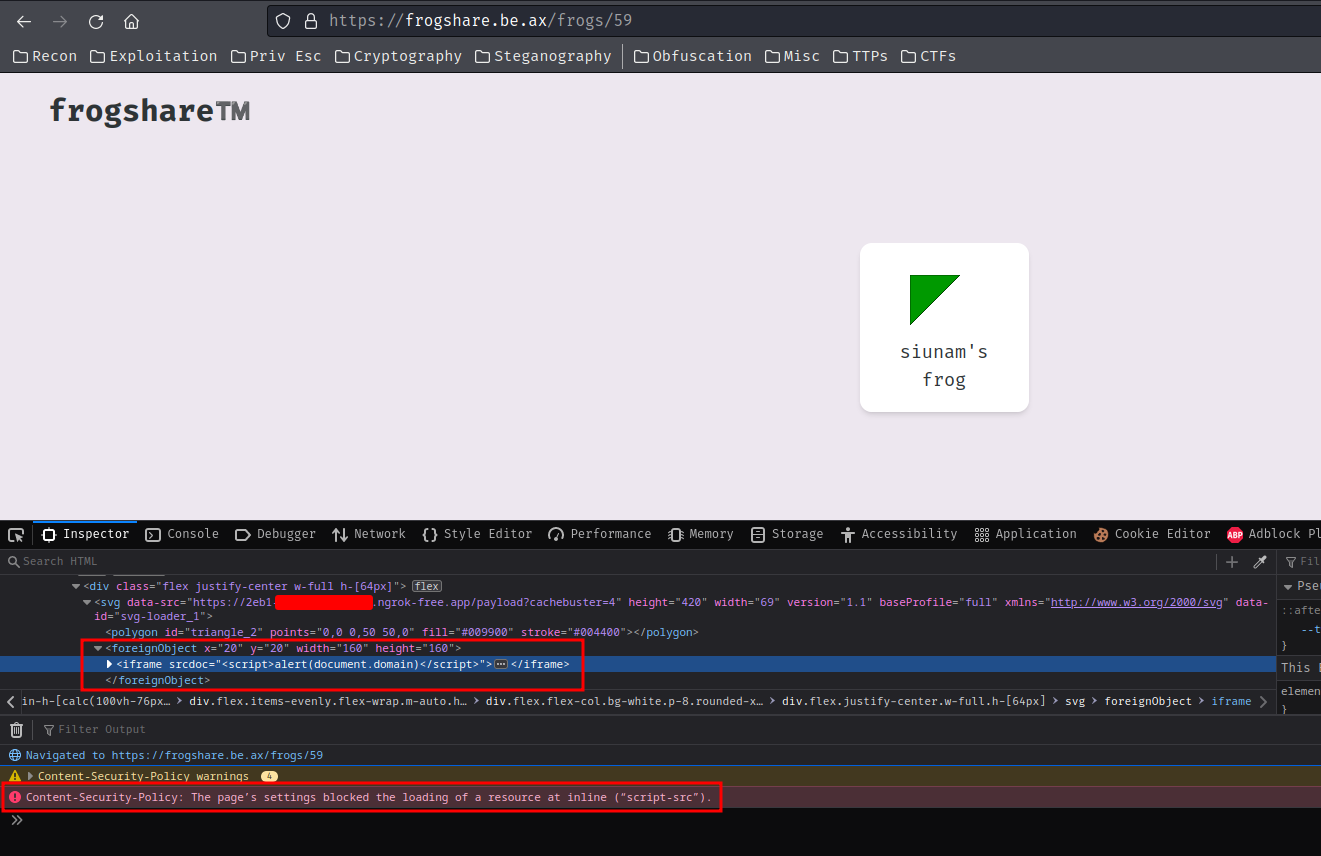Open the Obfuscation bookmarks folder

click(x=692, y=56)
